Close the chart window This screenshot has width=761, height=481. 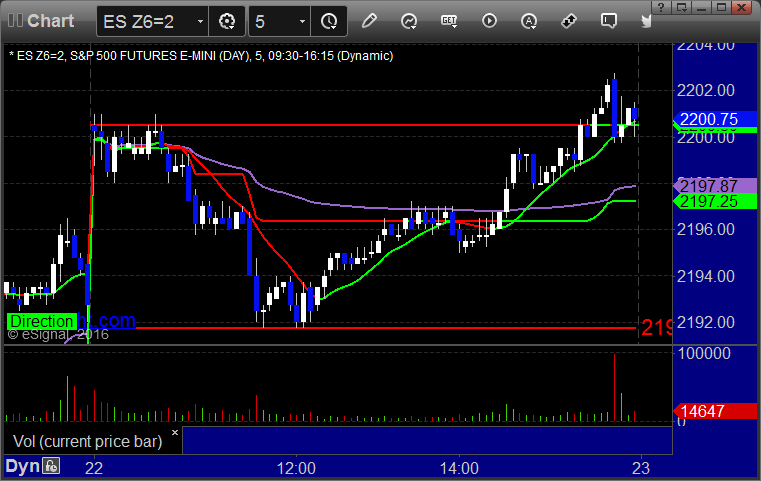coord(742,7)
